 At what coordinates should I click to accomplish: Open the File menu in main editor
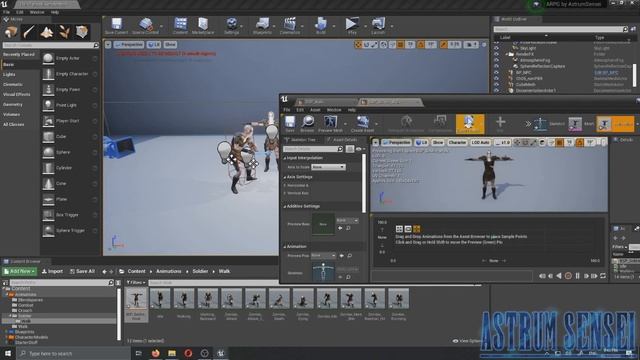[x=7, y=12]
